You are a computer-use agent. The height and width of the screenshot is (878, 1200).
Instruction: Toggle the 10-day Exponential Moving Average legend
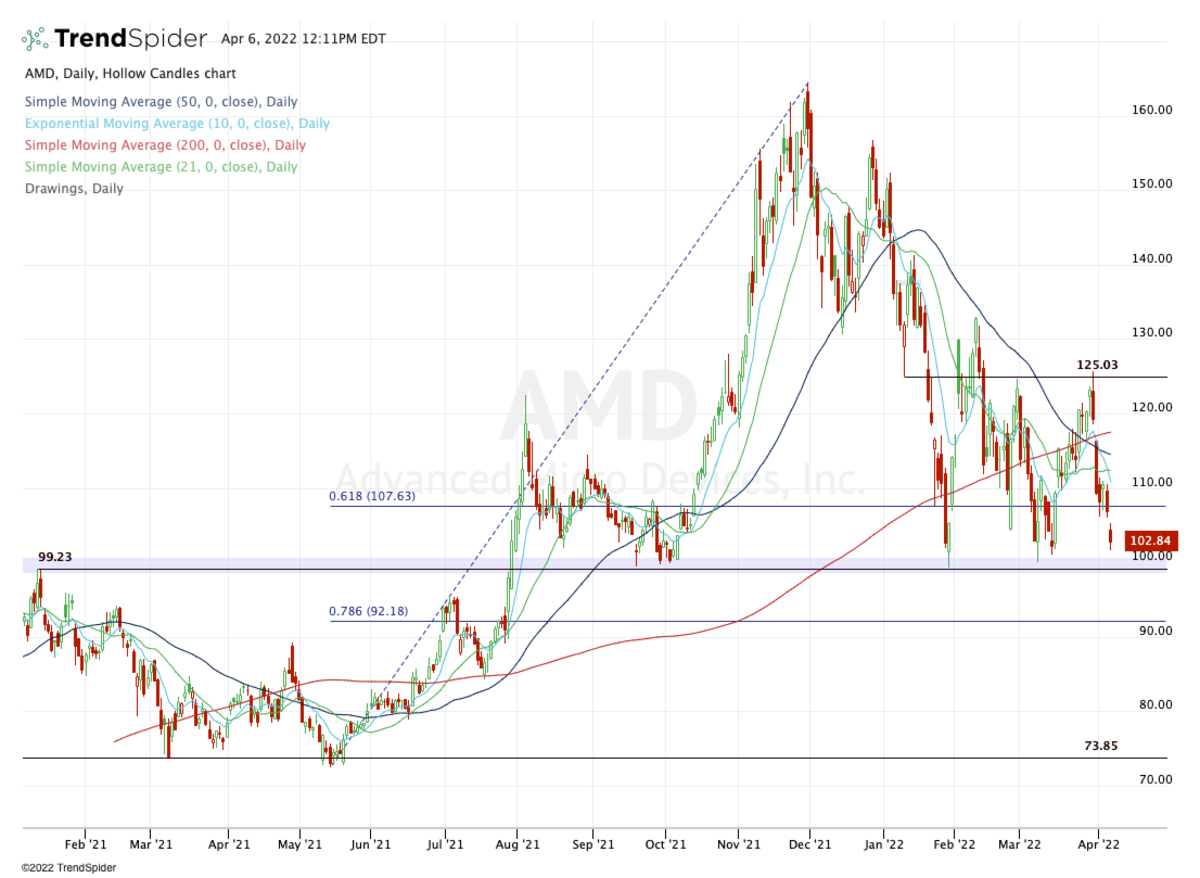(177, 124)
